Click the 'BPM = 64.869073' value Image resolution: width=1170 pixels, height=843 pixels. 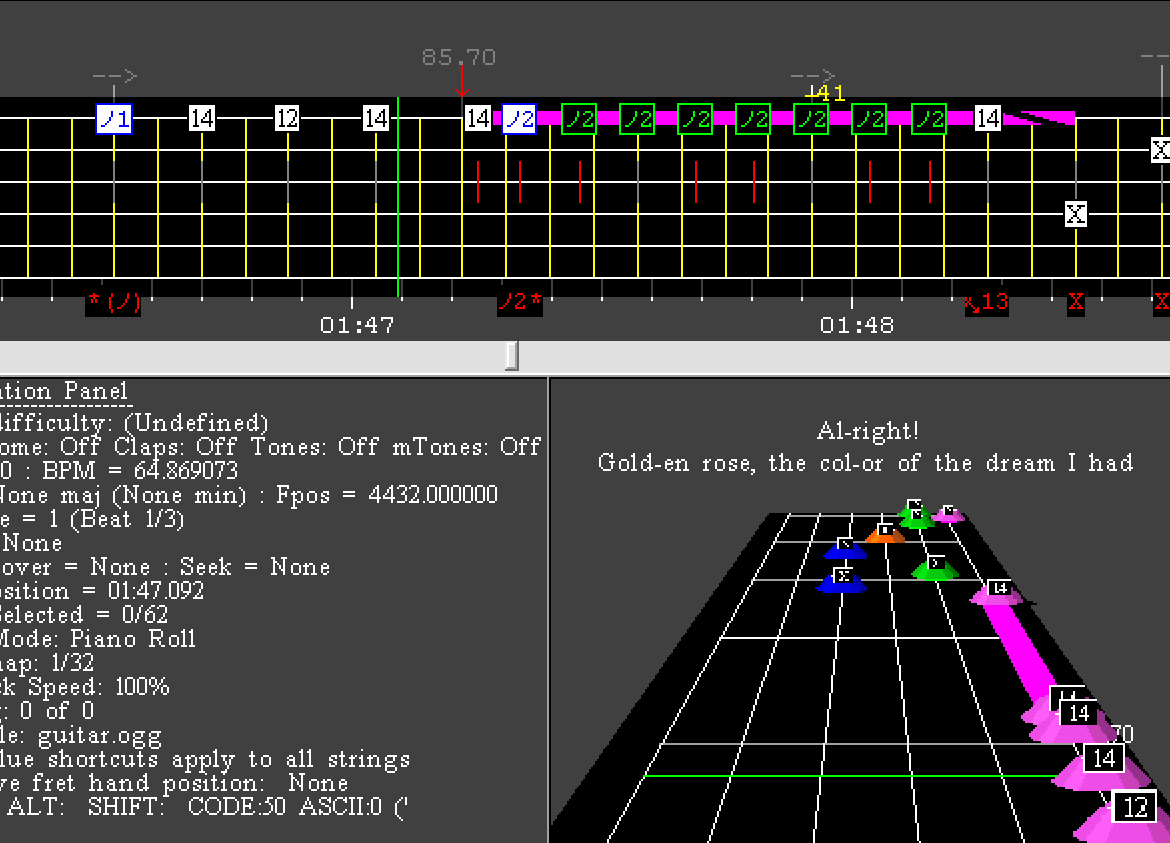pos(140,471)
